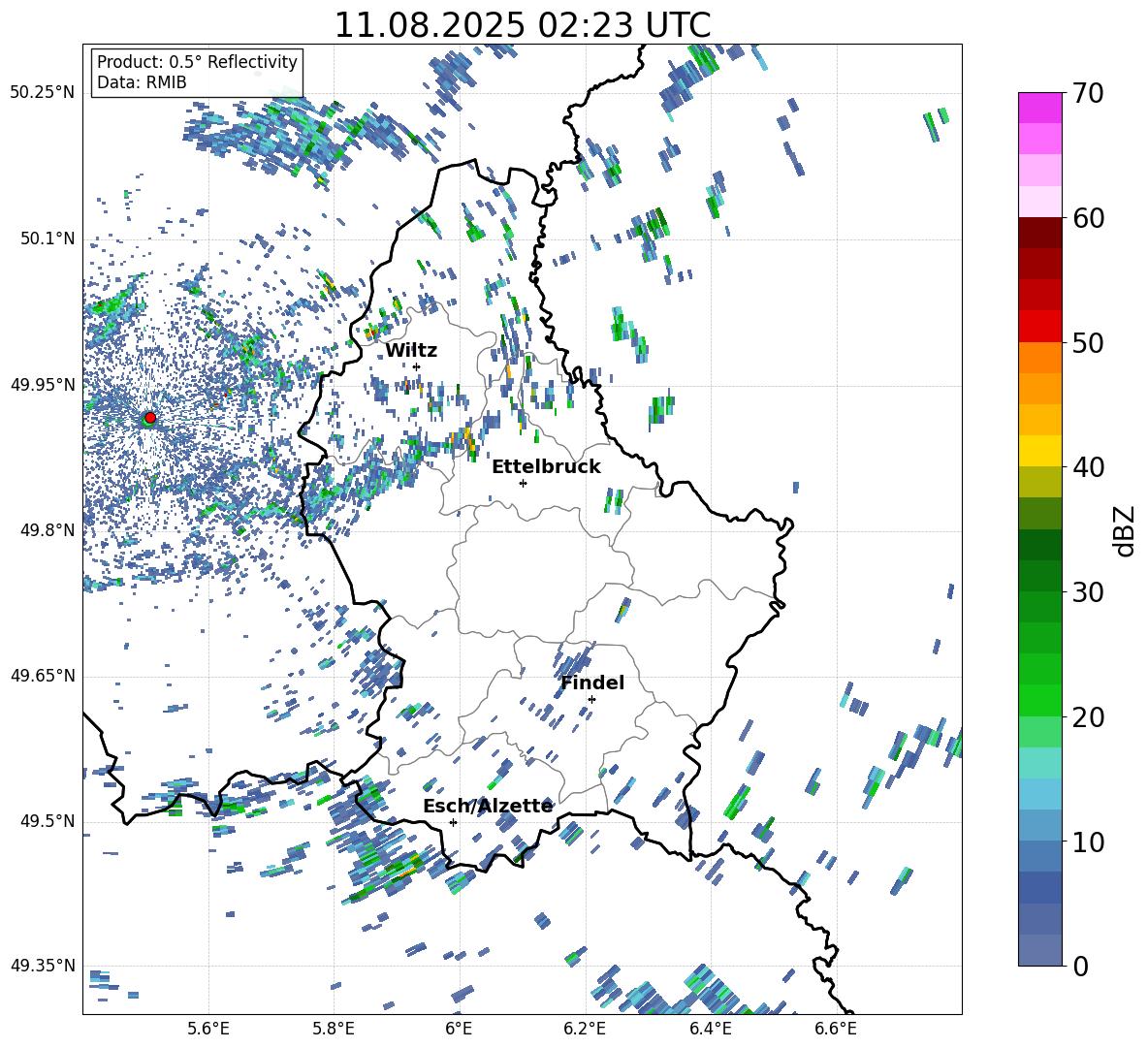Click the 49.5°N latitude label
Screen dimensions: 1148x1048
click(x=48, y=821)
